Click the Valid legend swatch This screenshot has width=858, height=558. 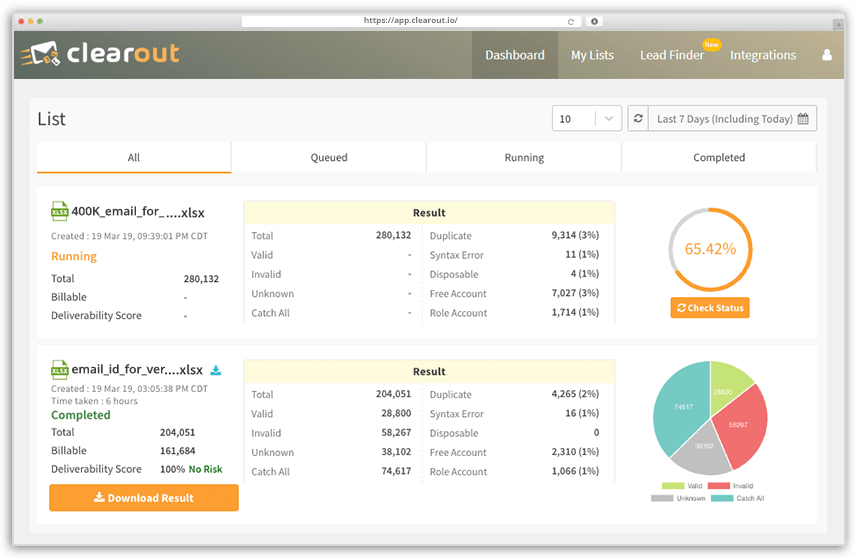[673, 486]
